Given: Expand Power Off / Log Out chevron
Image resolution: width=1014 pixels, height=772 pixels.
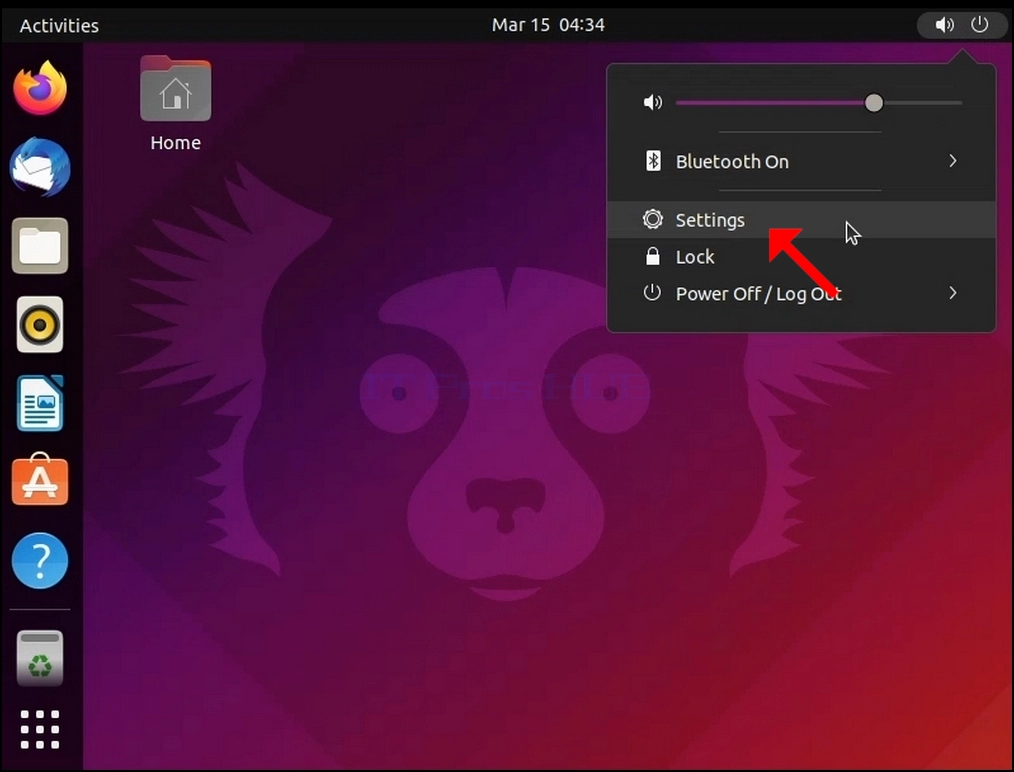Looking at the screenshot, I should (953, 293).
